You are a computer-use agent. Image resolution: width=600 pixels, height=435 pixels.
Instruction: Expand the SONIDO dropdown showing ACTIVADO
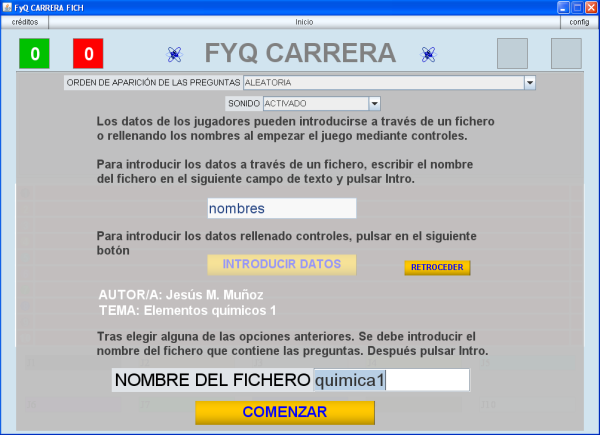[374, 103]
